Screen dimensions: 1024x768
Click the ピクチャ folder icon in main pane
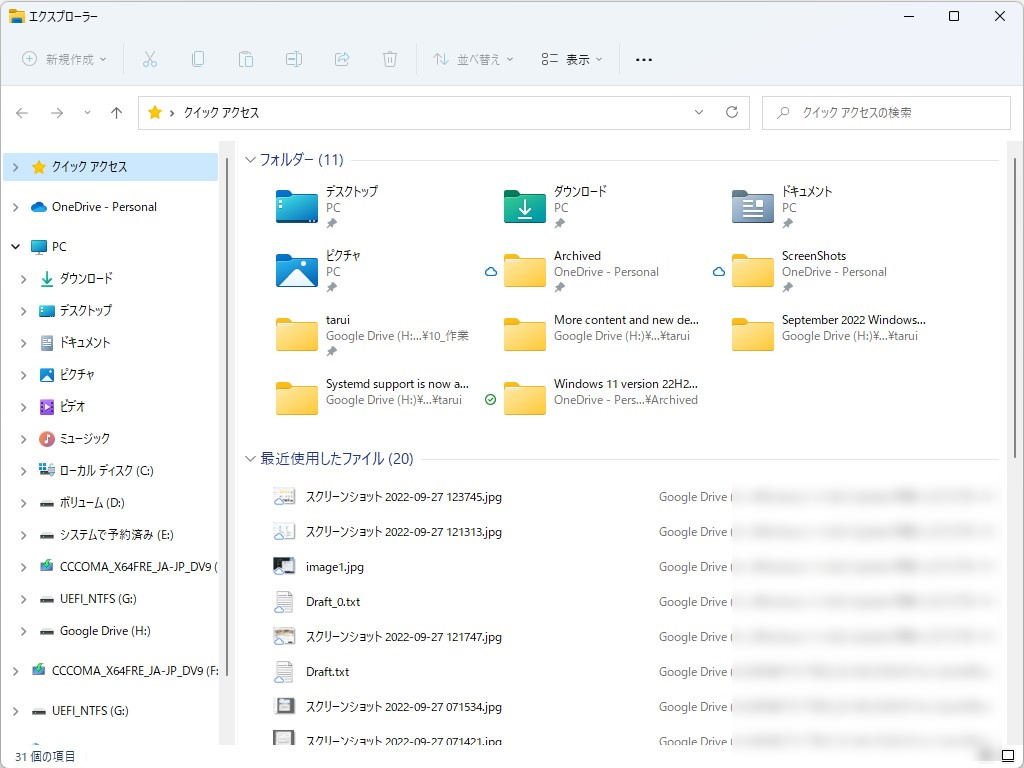pyautogui.click(x=296, y=270)
